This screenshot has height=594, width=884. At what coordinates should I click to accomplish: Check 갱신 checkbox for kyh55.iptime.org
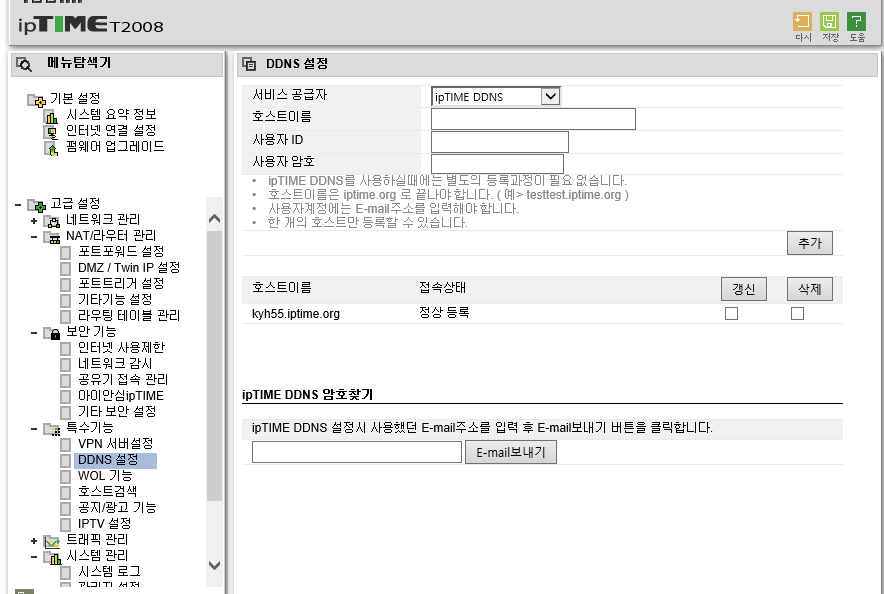click(731, 313)
